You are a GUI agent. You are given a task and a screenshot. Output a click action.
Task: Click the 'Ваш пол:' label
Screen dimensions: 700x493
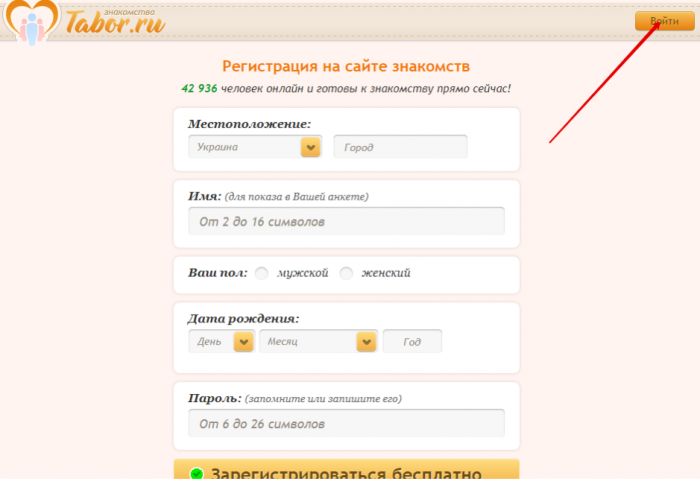coord(217,272)
